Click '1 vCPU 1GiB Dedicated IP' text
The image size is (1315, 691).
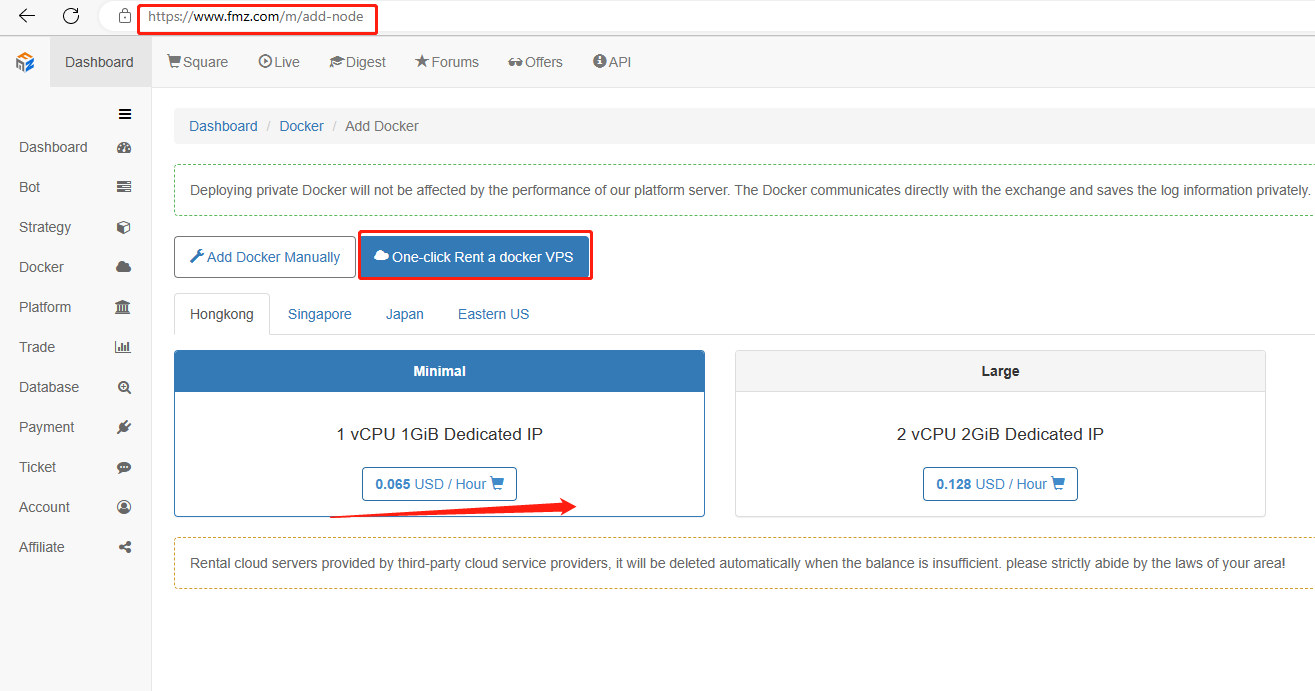[439, 434]
